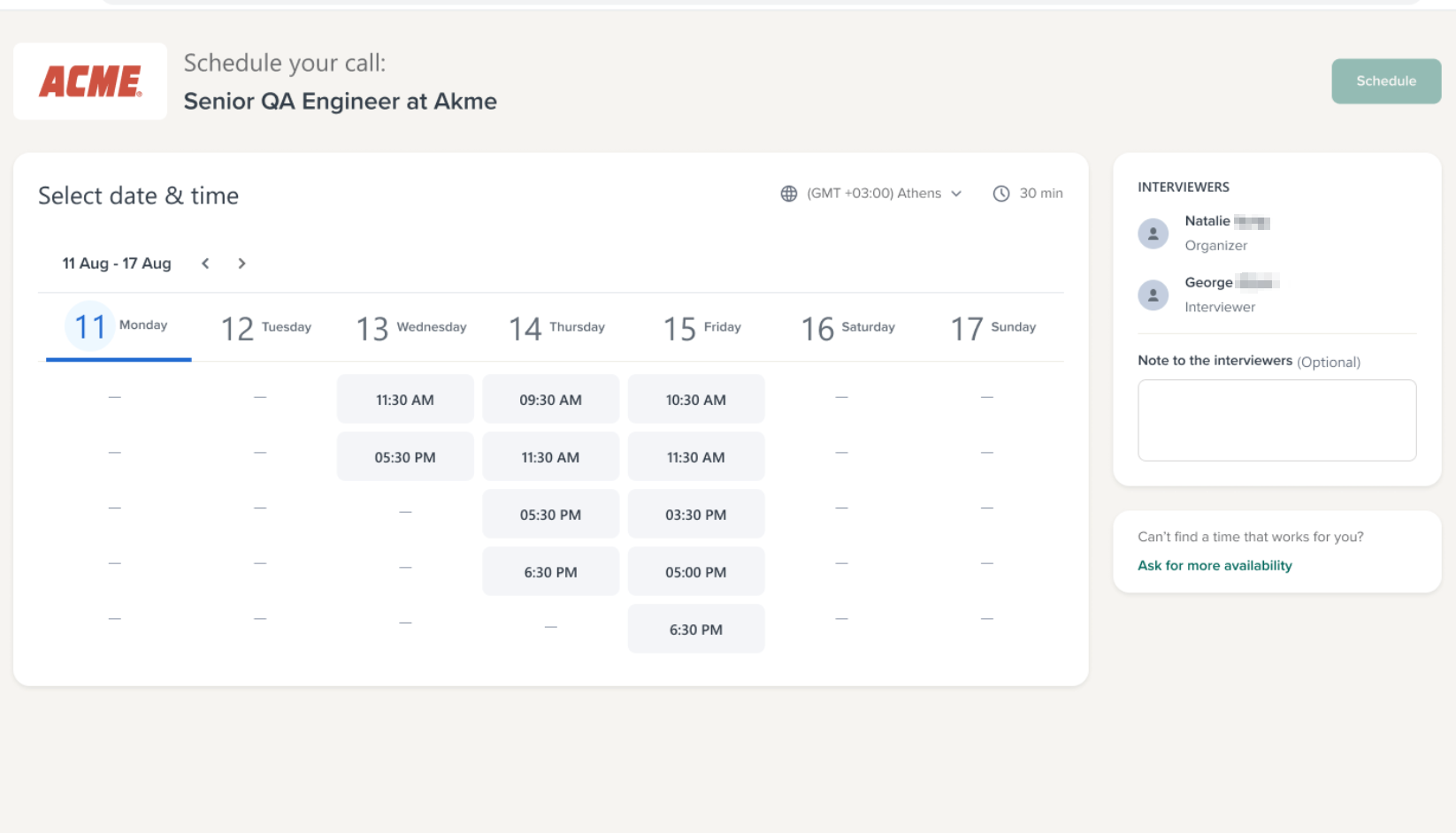The height and width of the screenshot is (833, 1456).
Task: Open the Athens timezone dropdown
Action: [883, 194]
